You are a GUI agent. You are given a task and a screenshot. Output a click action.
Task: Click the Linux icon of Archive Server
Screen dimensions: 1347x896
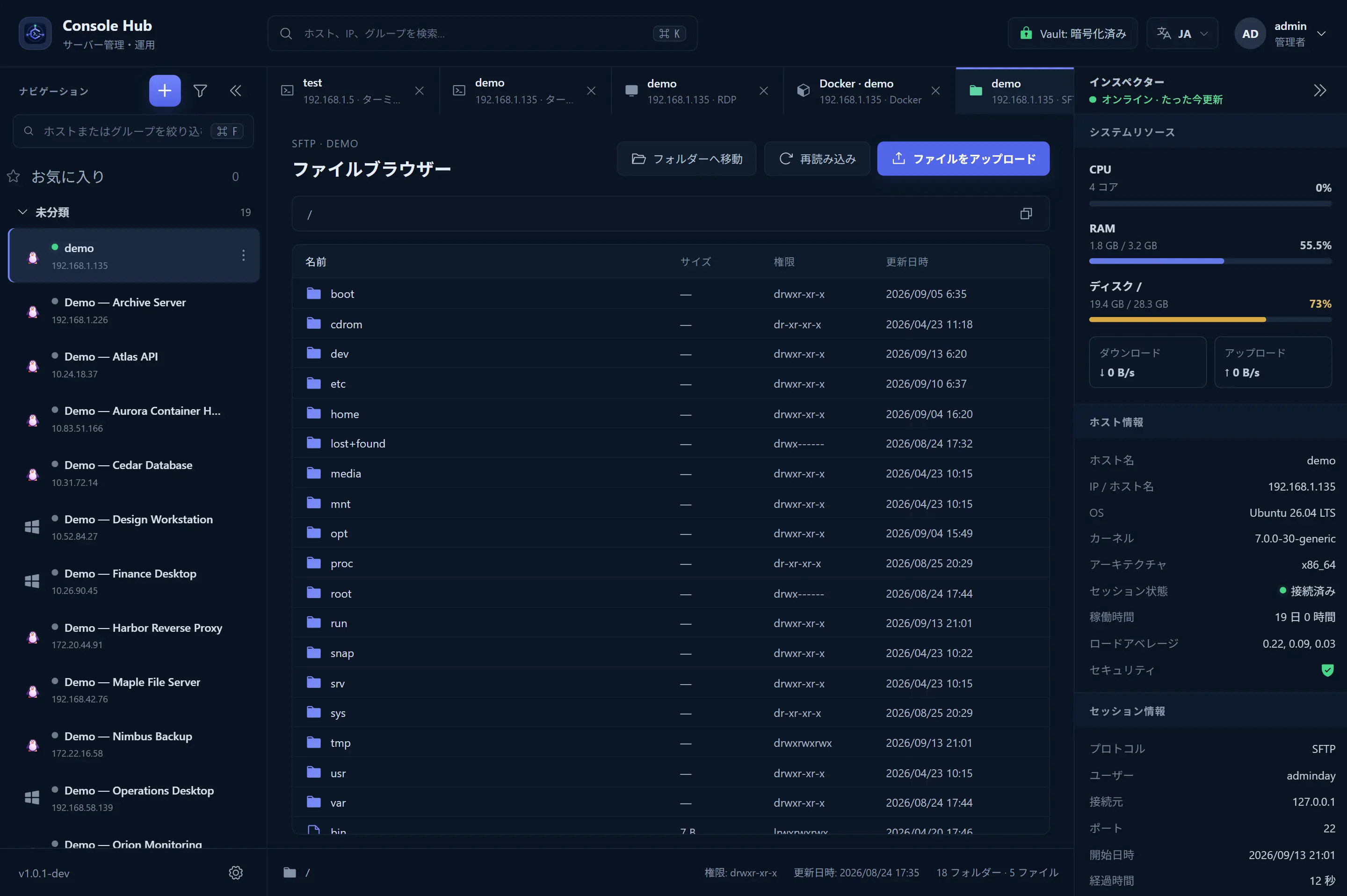(33, 311)
